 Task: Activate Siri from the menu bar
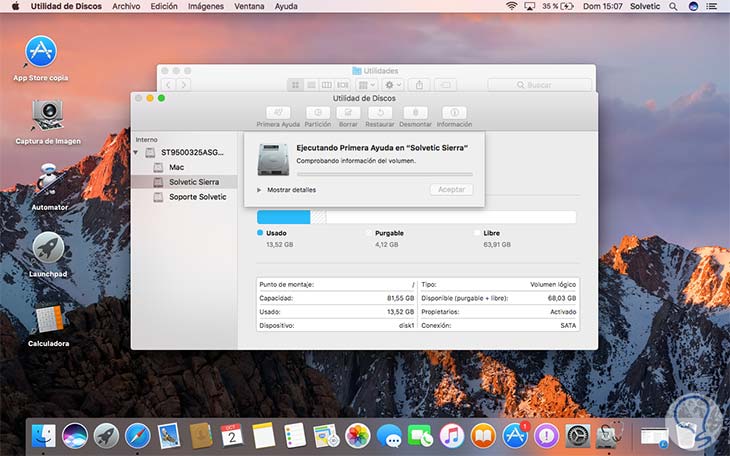(x=693, y=6)
